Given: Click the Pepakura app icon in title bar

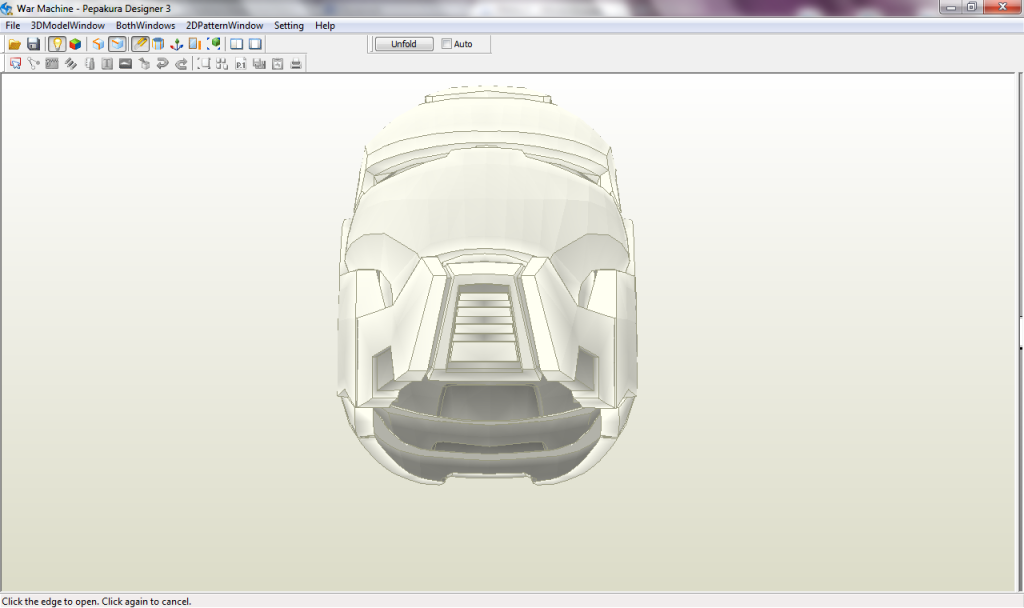Looking at the screenshot, I should click(x=7, y=8).
